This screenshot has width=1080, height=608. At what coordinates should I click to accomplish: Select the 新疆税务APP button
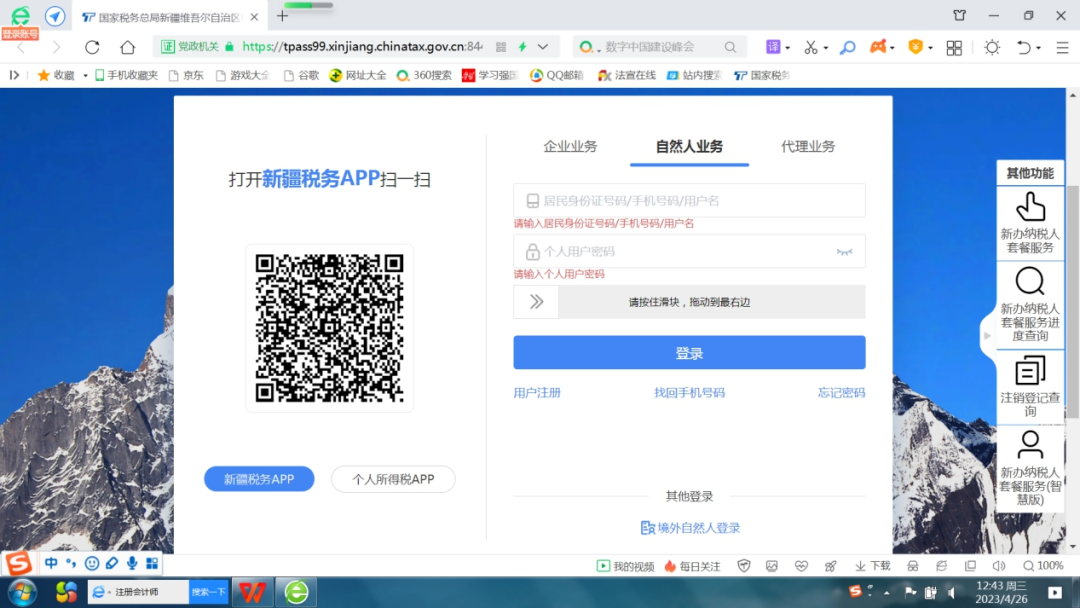point(259,479)
